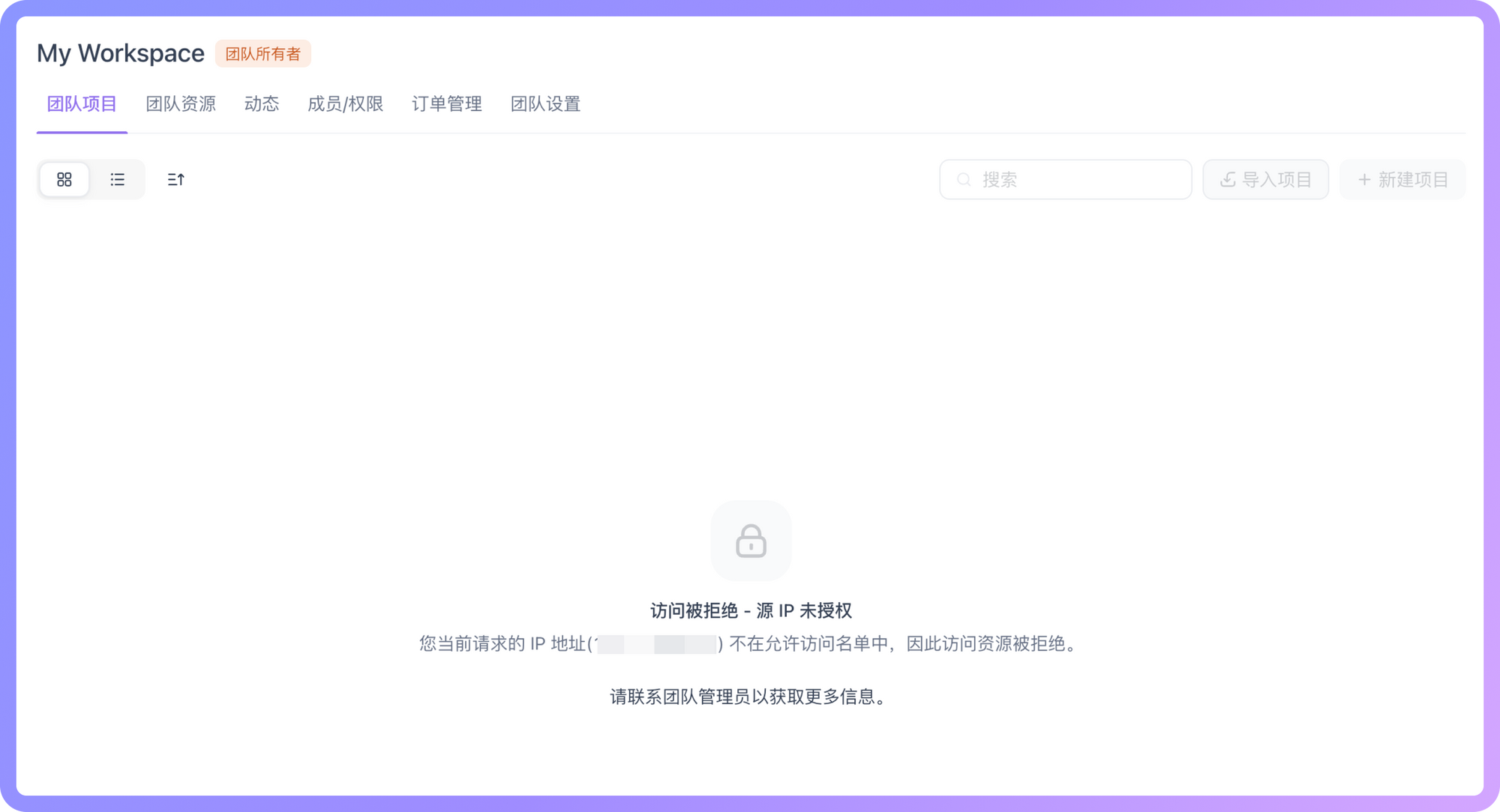Go to the 订单管理 tab
Screen dimensions: 1500x812
tap(447, 104)
